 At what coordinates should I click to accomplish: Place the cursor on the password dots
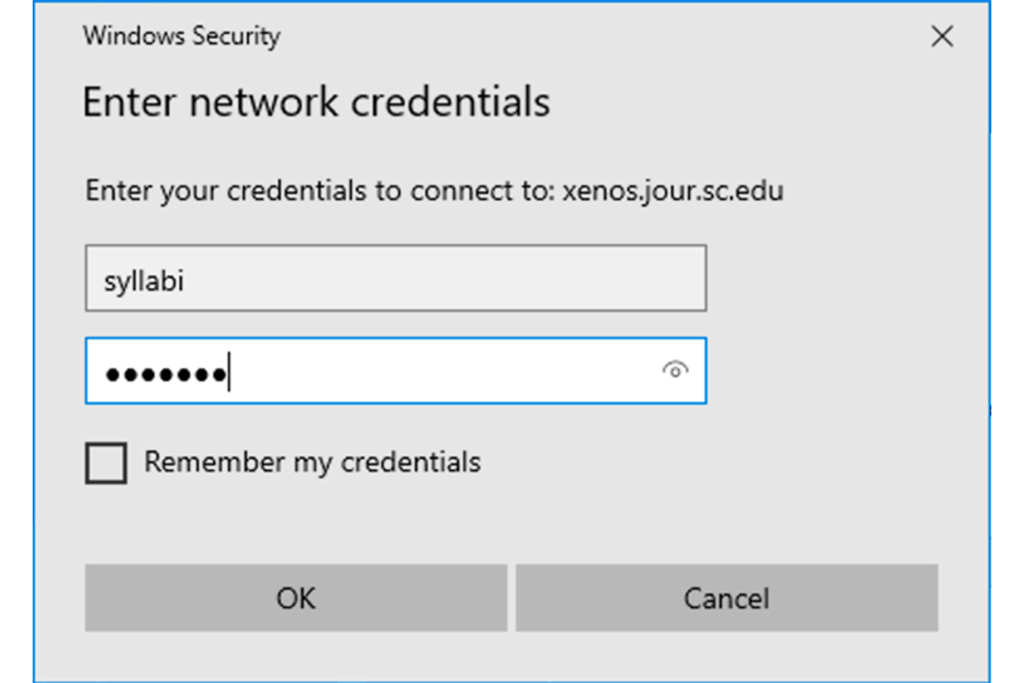pos(166,374)
